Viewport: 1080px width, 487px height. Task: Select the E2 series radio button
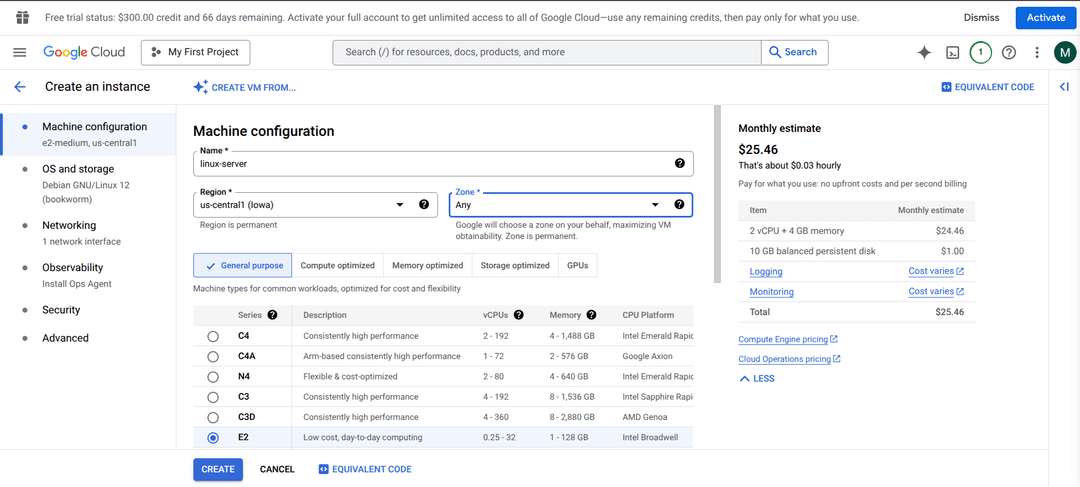pos(213,437)
